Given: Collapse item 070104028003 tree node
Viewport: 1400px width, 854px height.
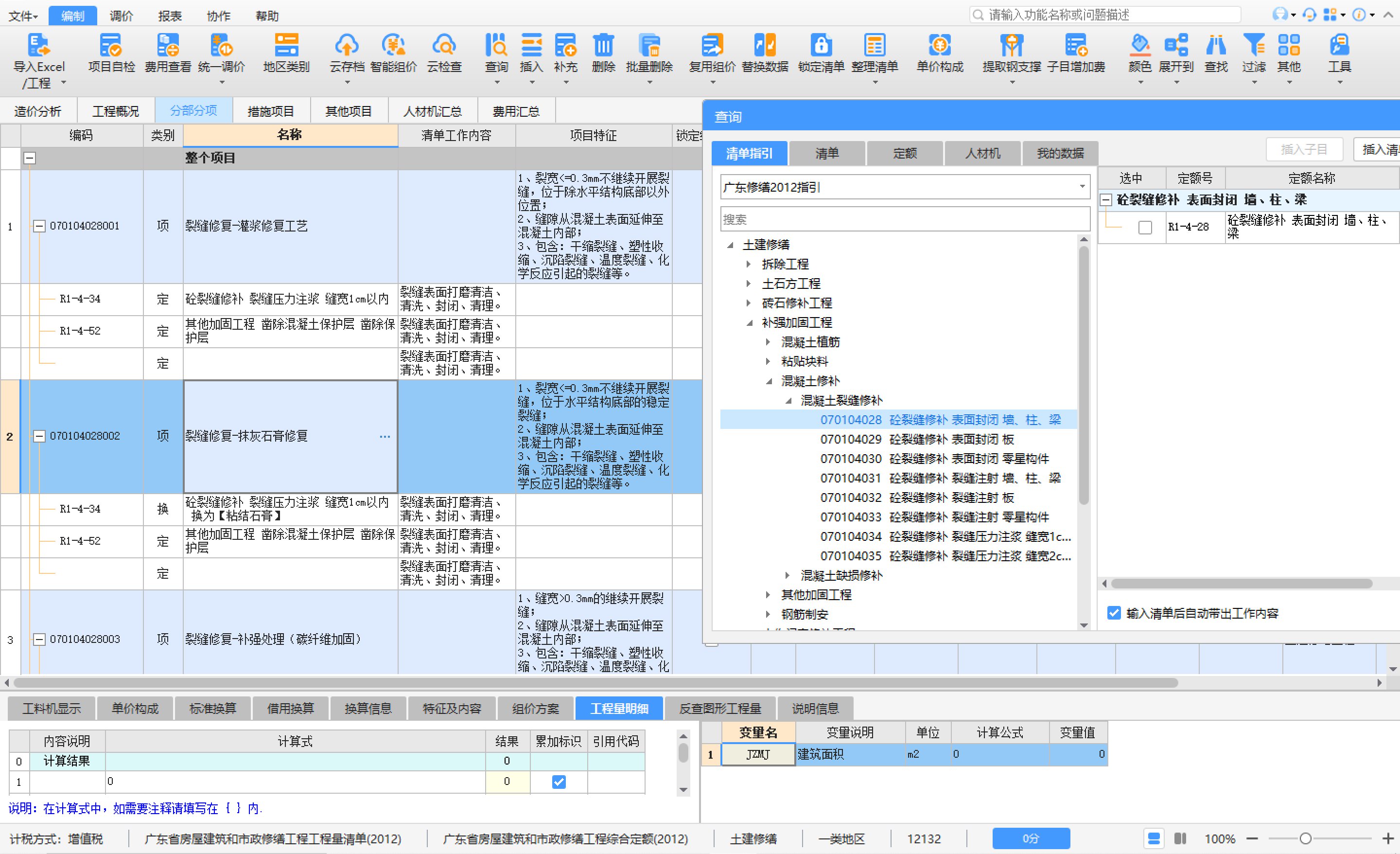Looking at the screenshot, I should coord(38,639).
